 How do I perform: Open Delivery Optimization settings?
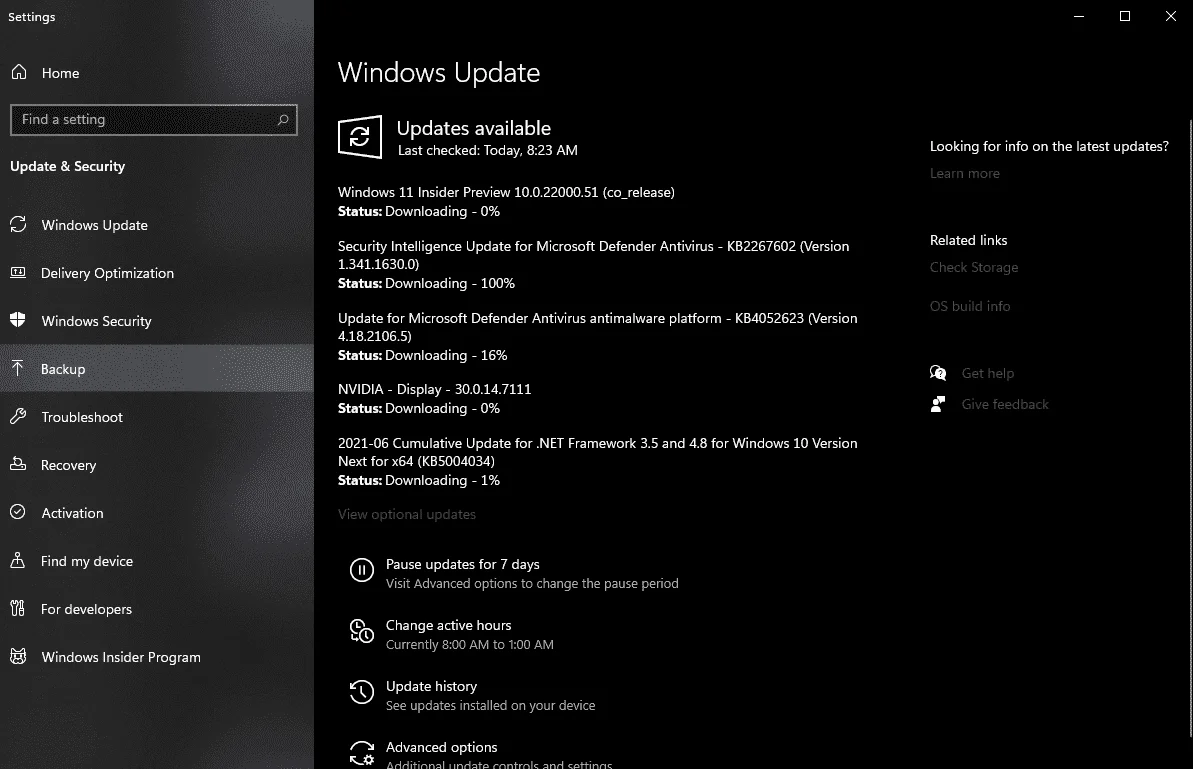[157, 272]
